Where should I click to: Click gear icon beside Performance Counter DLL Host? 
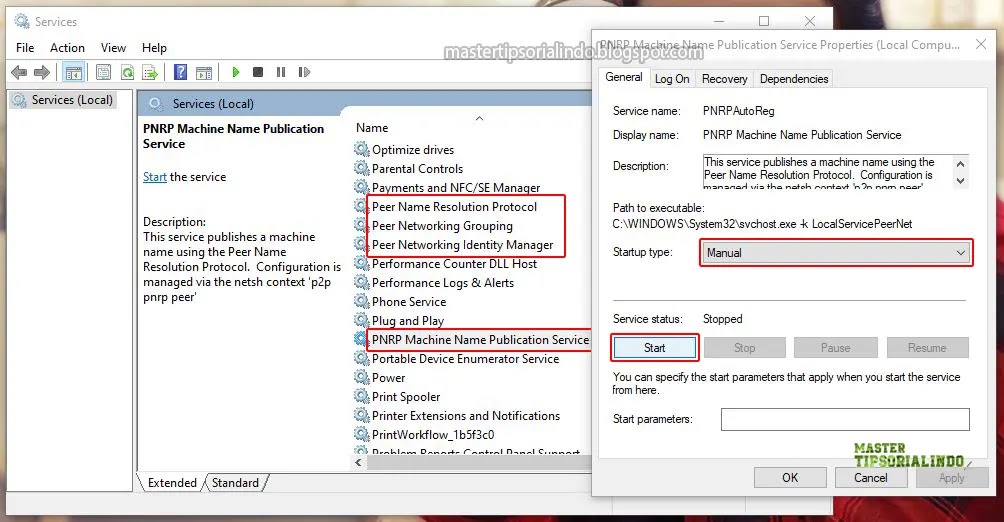click(362, 263)
